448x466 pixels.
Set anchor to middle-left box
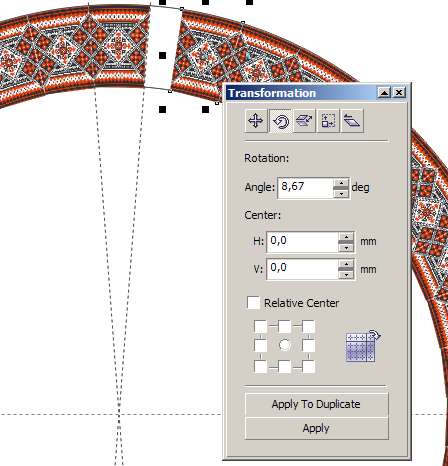260,345
